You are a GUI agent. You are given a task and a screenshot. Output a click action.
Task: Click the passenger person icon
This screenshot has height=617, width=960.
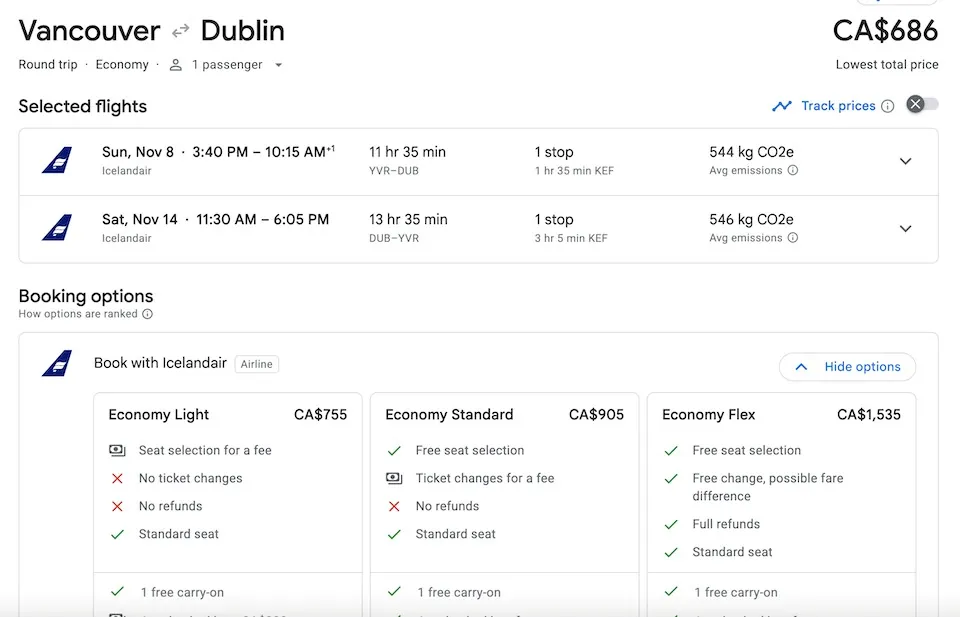(176, 65)
